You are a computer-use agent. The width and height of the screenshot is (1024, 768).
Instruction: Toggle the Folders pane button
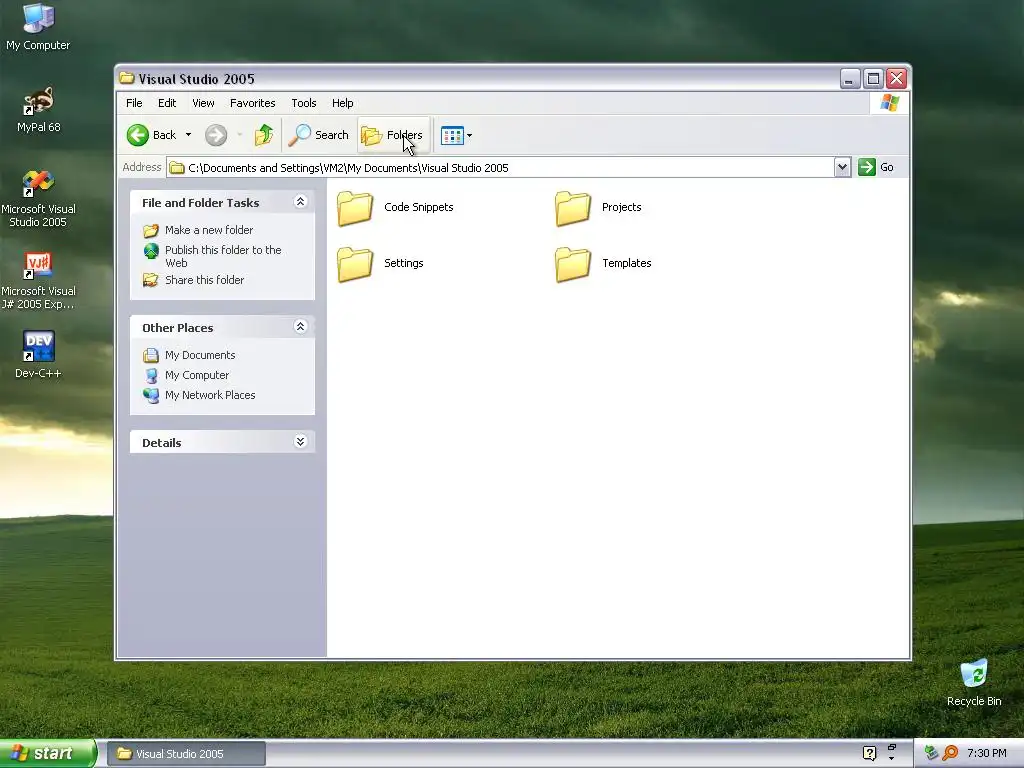[392, 135]
